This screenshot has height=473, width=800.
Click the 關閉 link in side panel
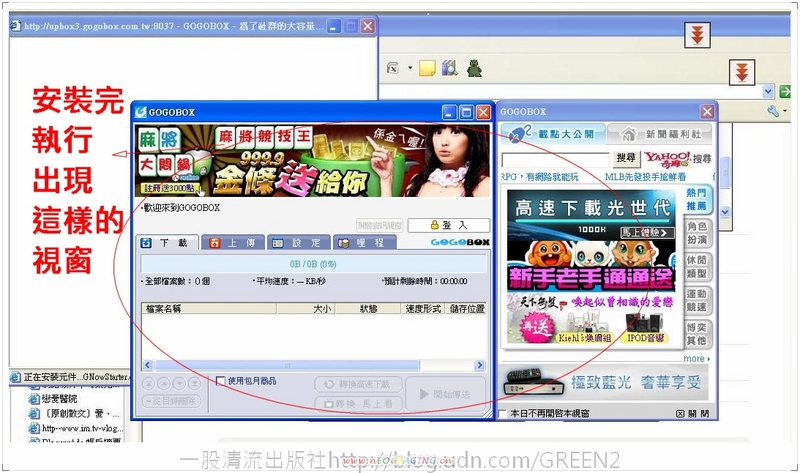pyautogui.click(x=692, y=413)
